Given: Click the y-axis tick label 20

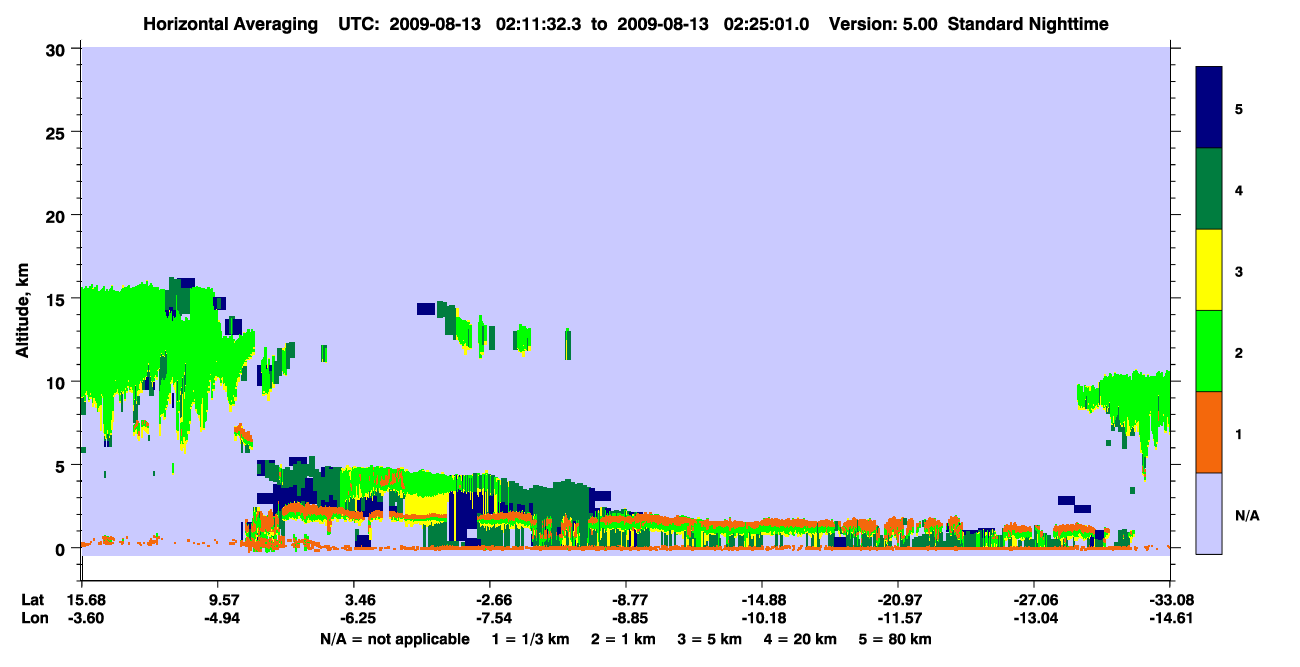Looking at the screenshot, I should [x=58, y=215].
